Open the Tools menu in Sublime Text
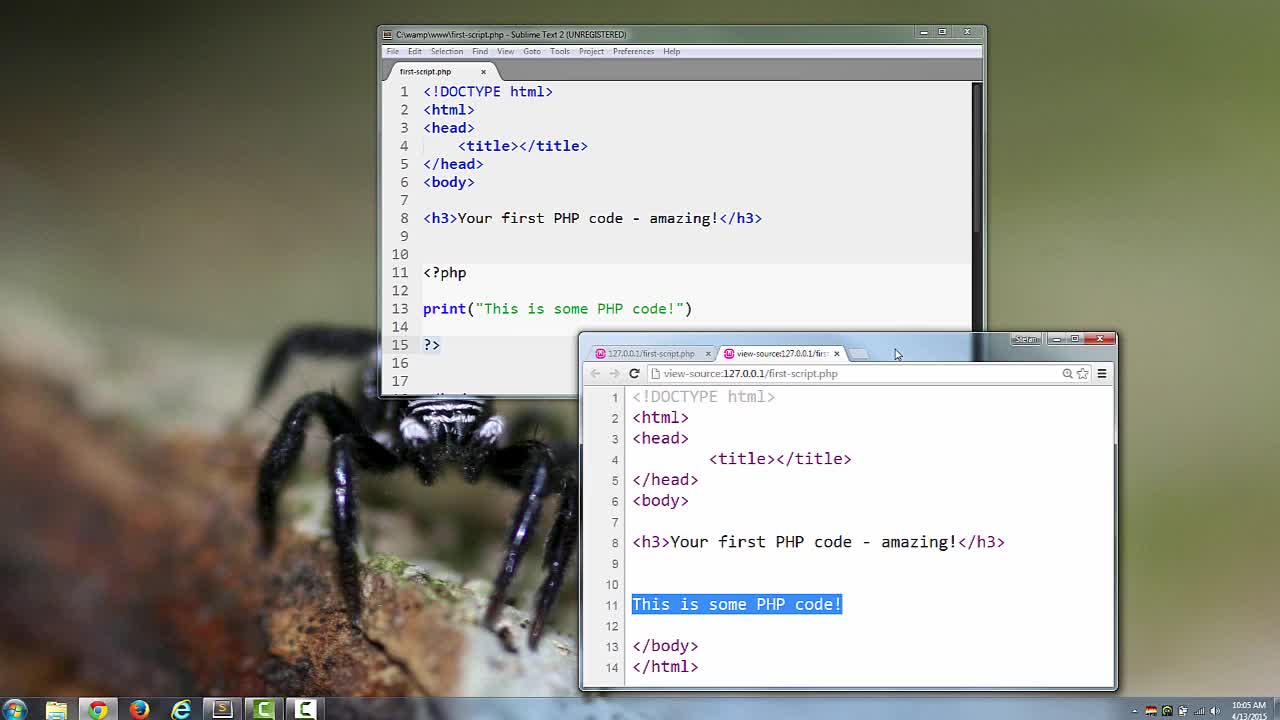Image resolution: width=1280 pixels, height=720 pixels. (x=560, y=51)
